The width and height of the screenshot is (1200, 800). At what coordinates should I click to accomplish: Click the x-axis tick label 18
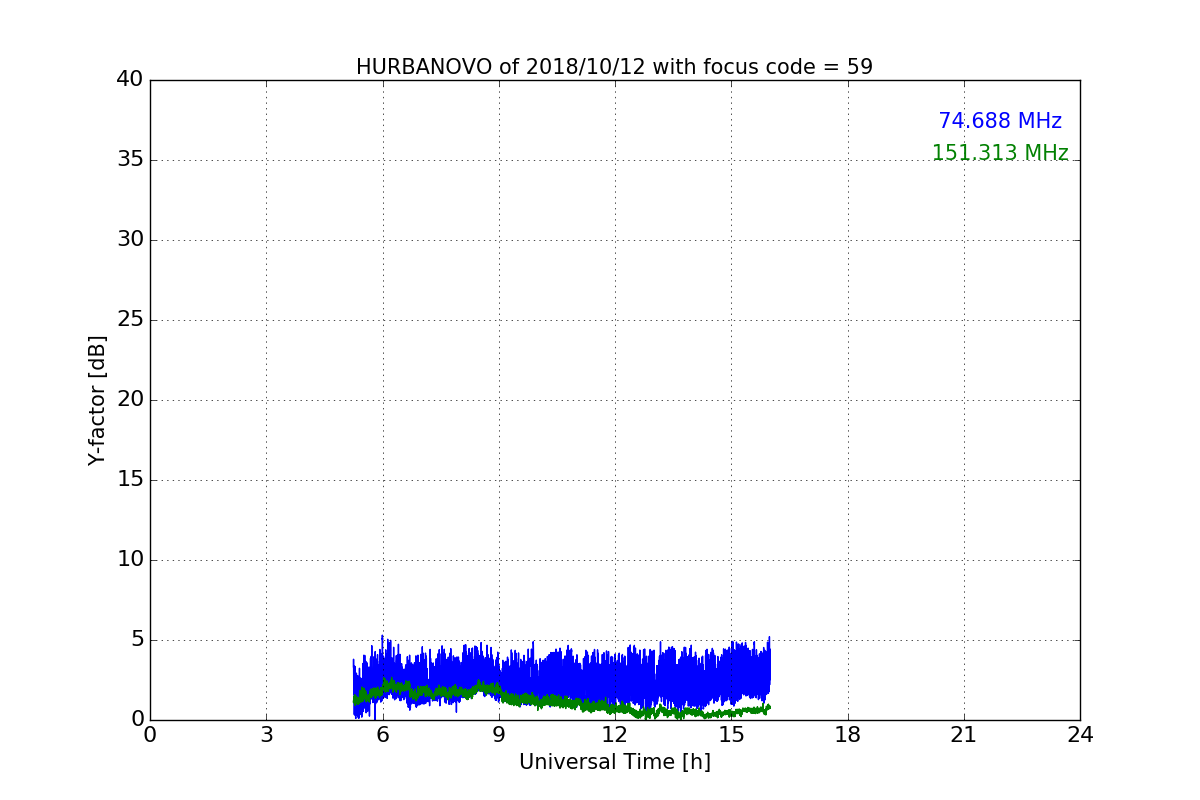tap(848, 735)
